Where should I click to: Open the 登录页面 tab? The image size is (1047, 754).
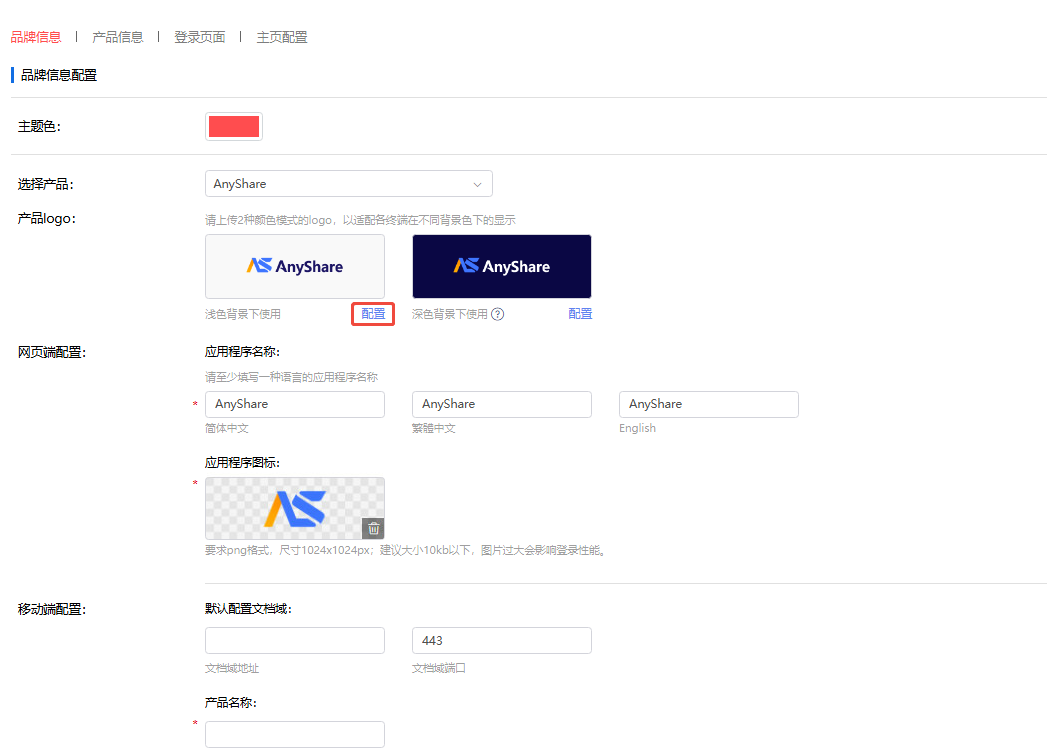tap(200, 37)
